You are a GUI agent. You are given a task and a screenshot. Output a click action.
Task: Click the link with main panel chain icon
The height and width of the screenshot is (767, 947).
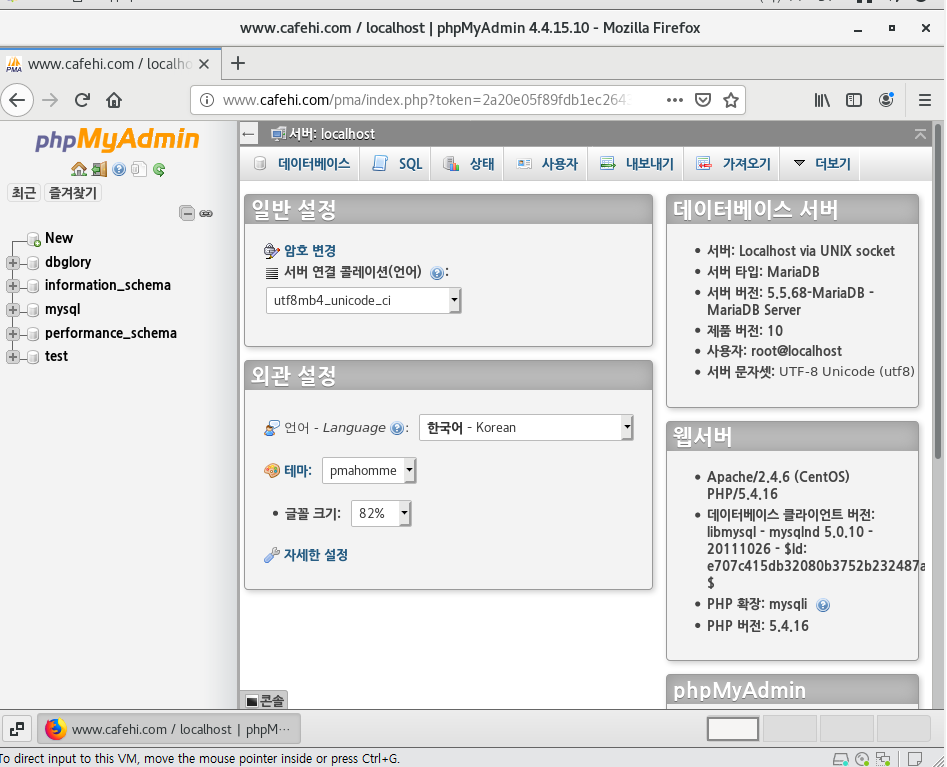pyautogui.click(x=206, y=213)
